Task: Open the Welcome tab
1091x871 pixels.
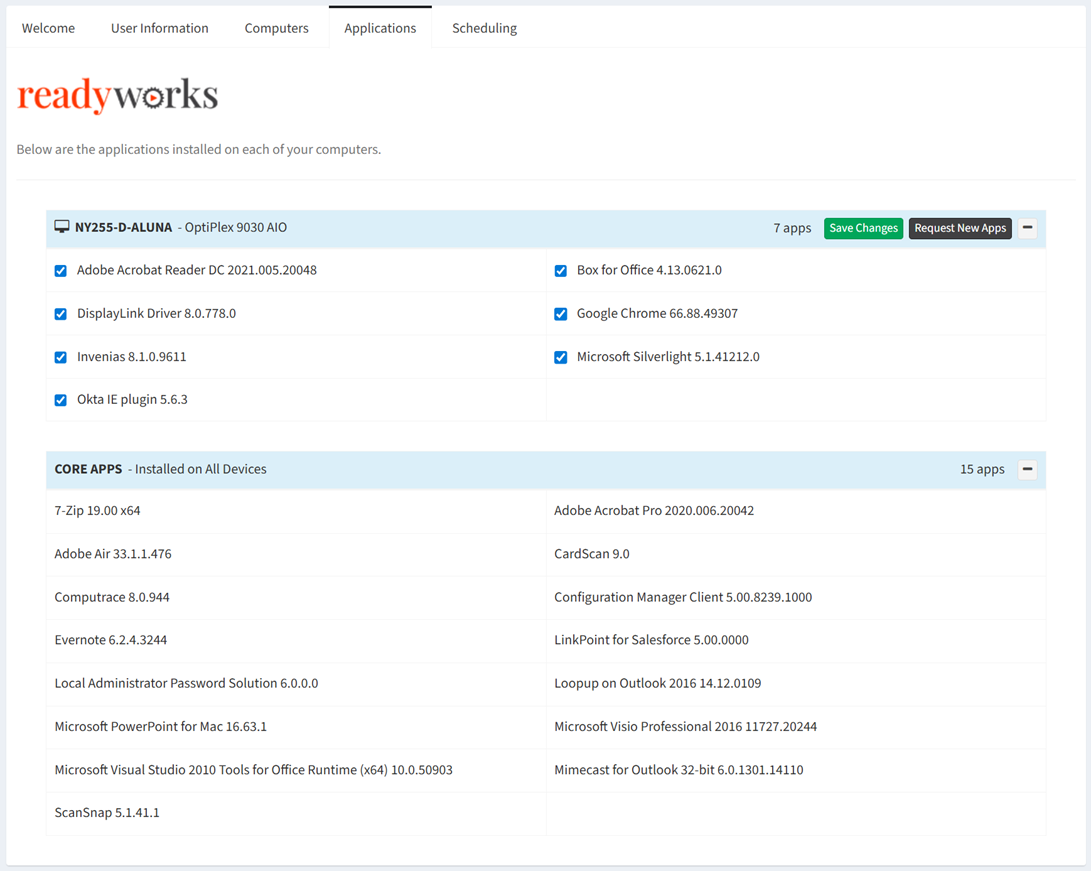Action: [x=48, y=28]
